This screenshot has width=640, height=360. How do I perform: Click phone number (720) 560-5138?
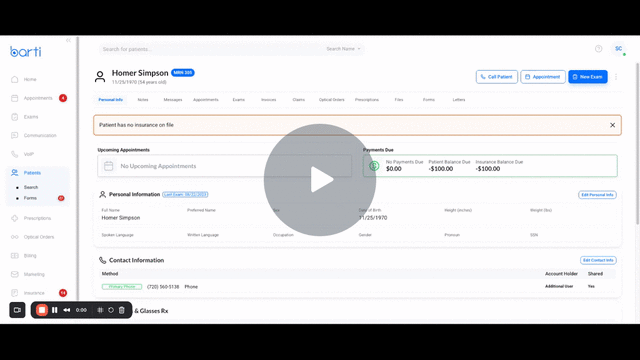[163, 287]
